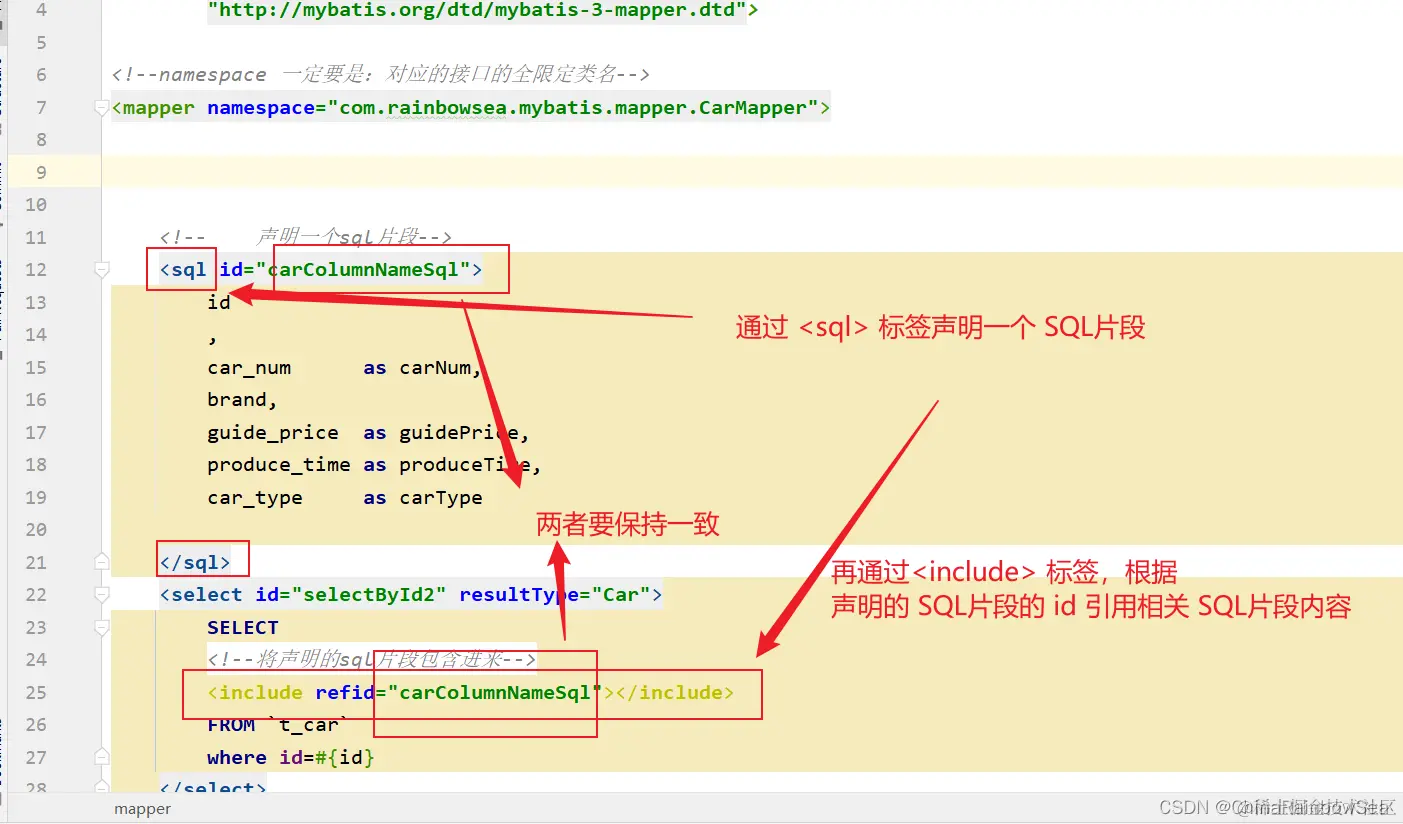
Task: Click the fold end marker at line 27
Action: 101,757
